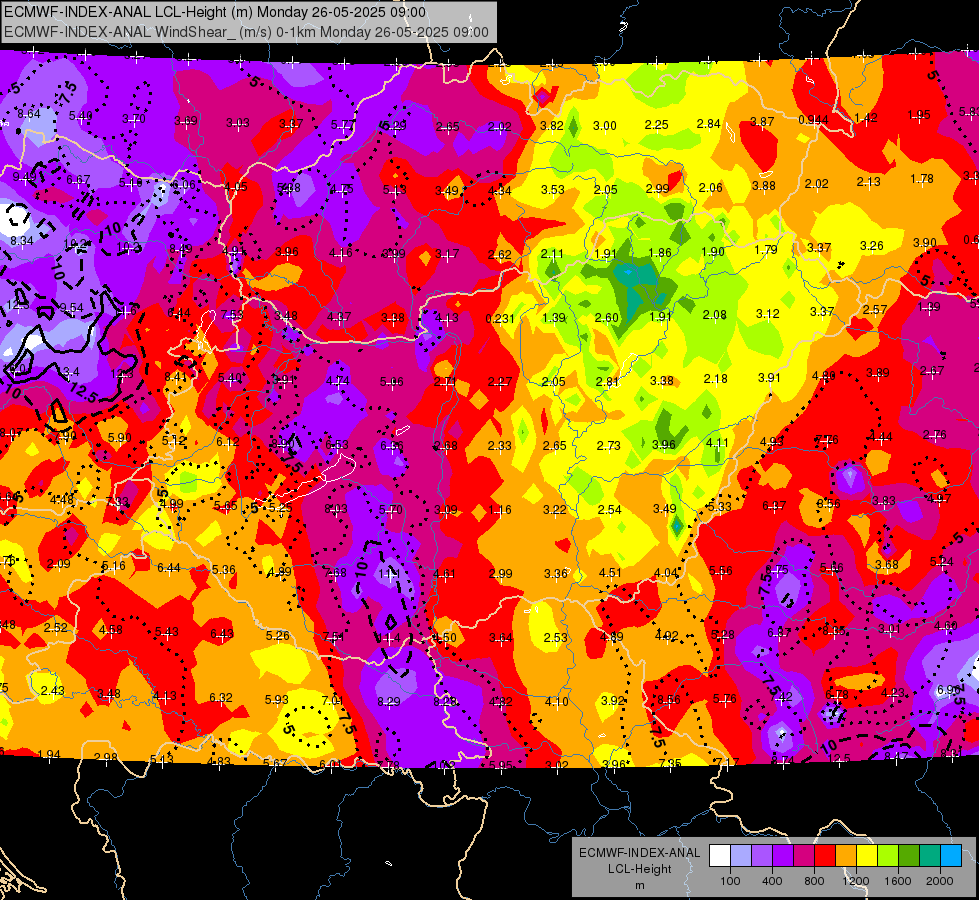
Task: Click the 2.60 value near teal area
Action: coord(606,317)
